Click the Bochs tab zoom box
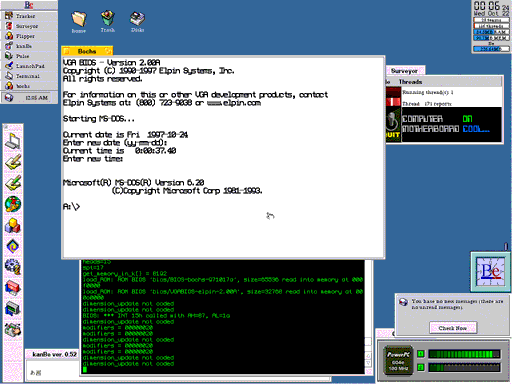The height and width of the screenshot is (384, 512). pyautogui.click(x=108, y=51)
